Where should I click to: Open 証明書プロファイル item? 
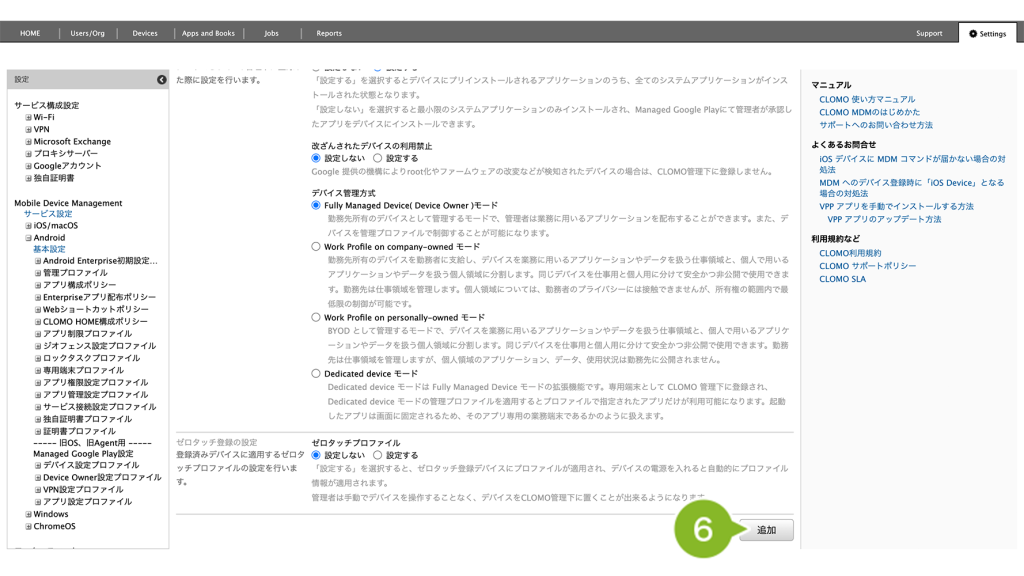pyautogui.click(x=79, y=432)
